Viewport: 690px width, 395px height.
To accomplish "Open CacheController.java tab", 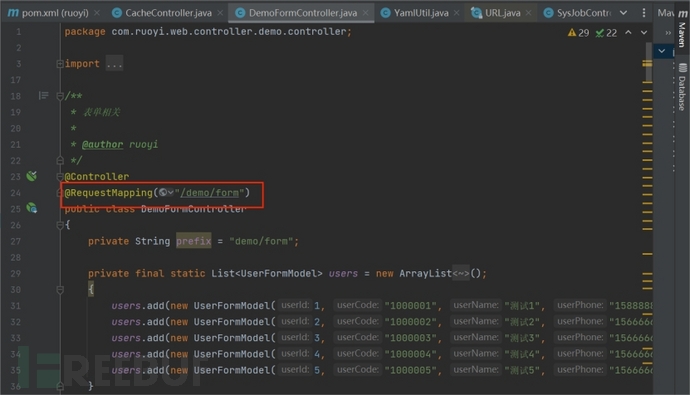I will 168,13.
